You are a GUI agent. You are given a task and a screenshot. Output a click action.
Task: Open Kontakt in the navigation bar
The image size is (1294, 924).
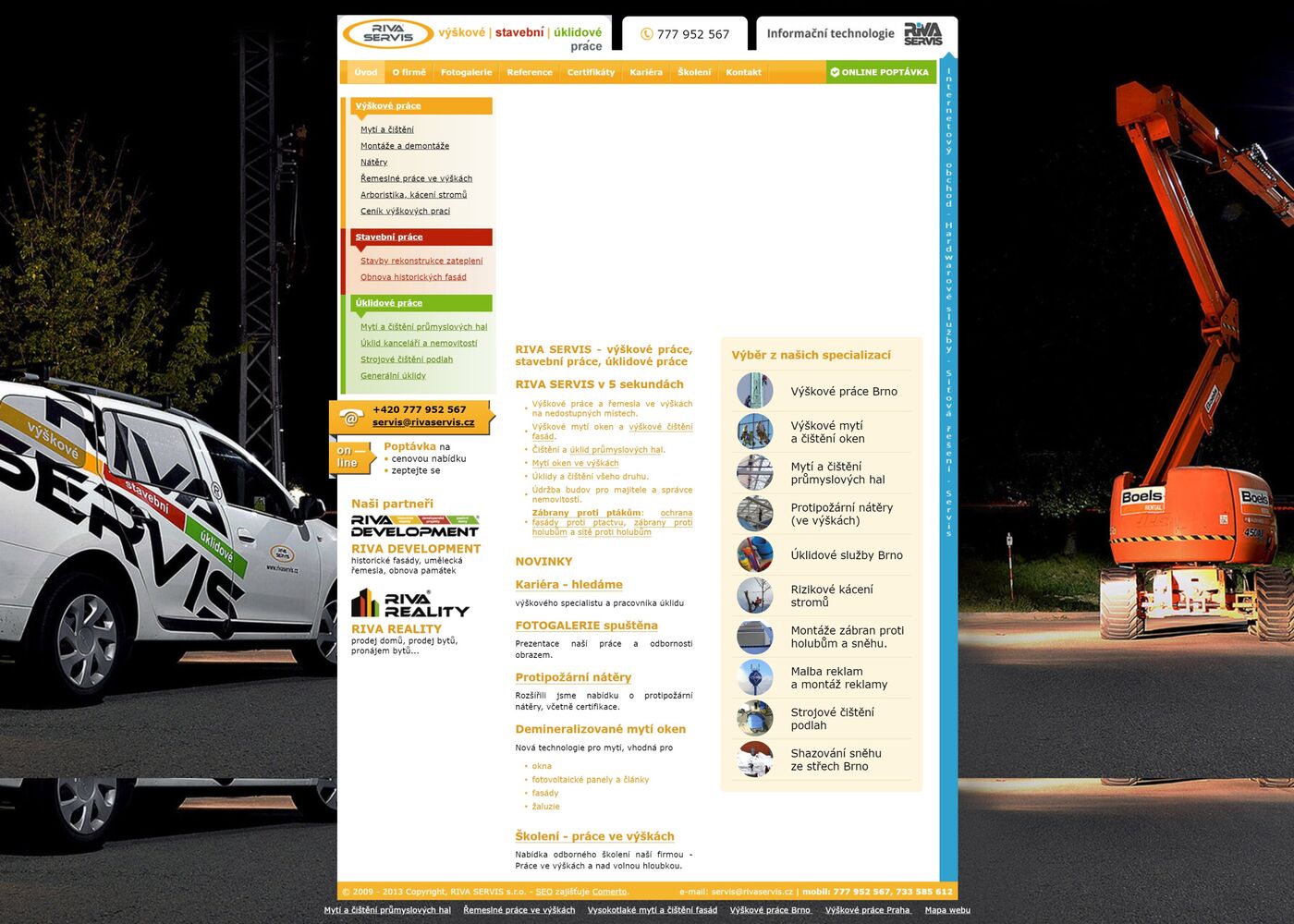[744, 72]
